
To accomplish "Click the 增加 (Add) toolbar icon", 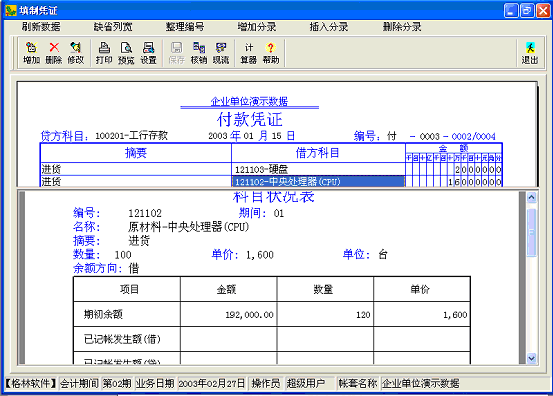I will 31,53.
